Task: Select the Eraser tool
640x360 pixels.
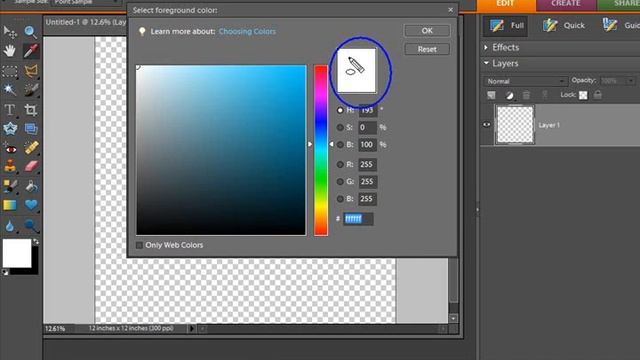Action: (31, 166)
